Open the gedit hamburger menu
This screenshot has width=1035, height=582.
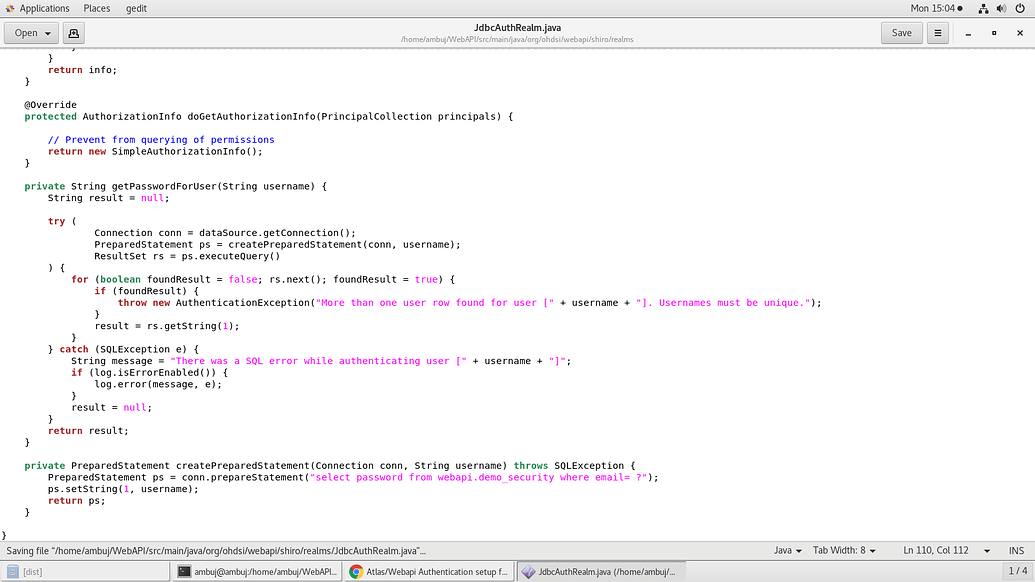[938, 32]
